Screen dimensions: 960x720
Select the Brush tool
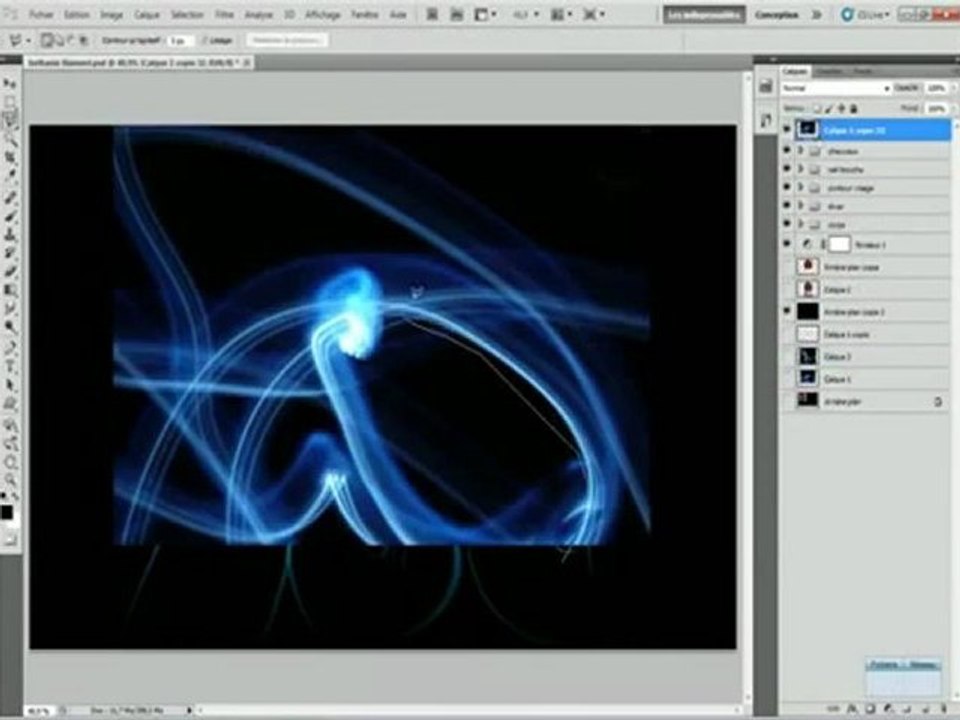pyautogui.click(x=10, y=216)
